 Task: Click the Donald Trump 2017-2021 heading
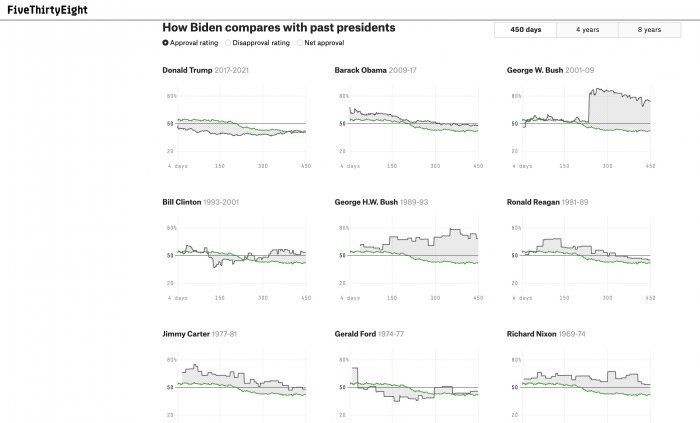[x=211, y=70]
